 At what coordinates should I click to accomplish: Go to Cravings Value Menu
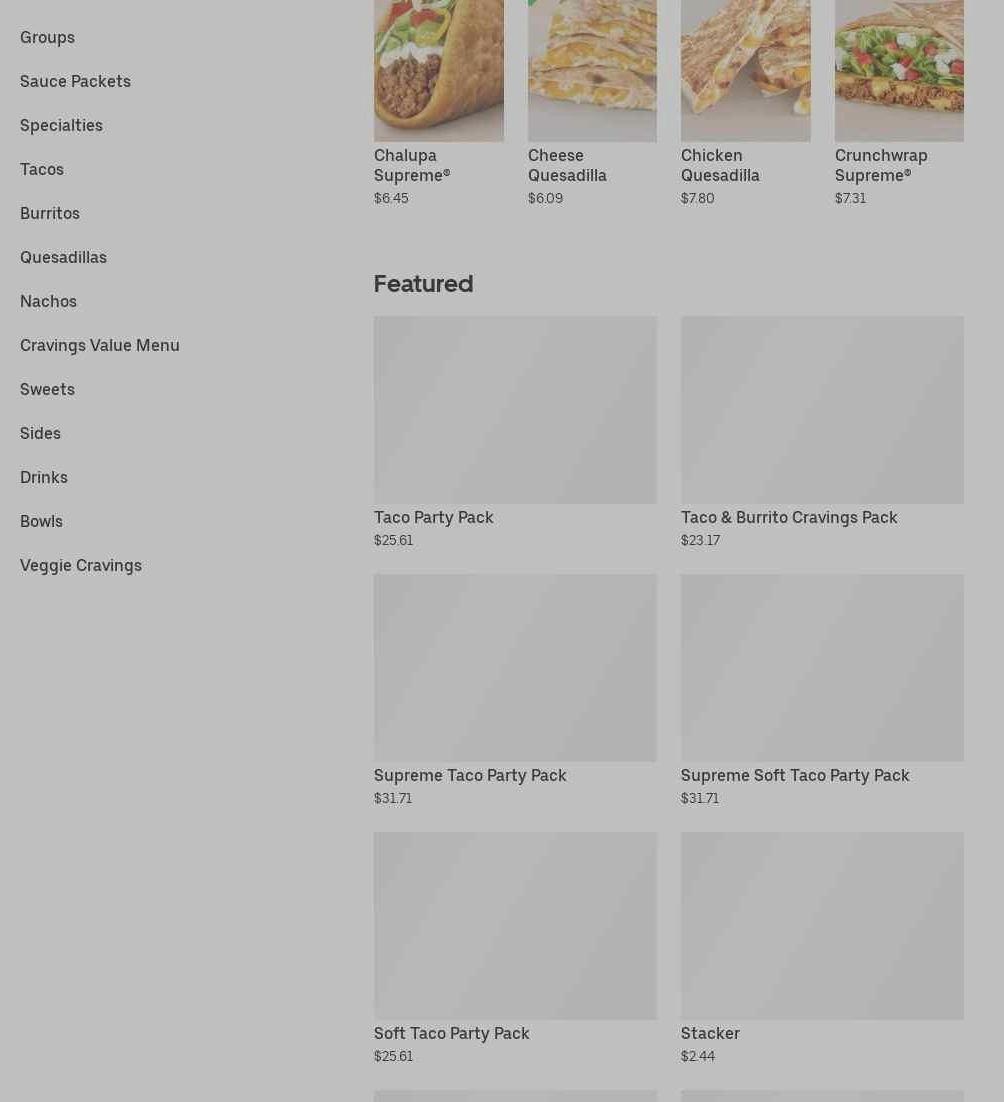(x=100, y=346)
